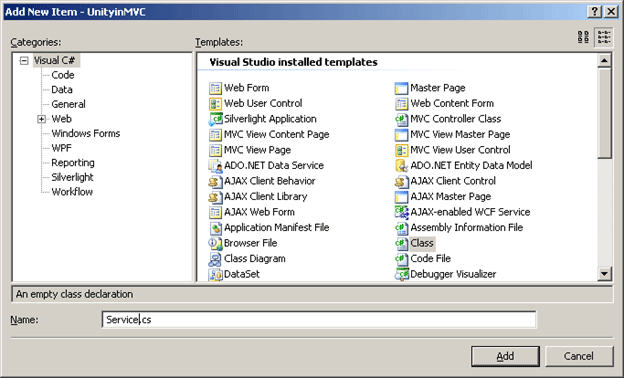Select the WPF category
This screenshot has width=624, height=378.
pyautogui.click(x=61, y=148)
